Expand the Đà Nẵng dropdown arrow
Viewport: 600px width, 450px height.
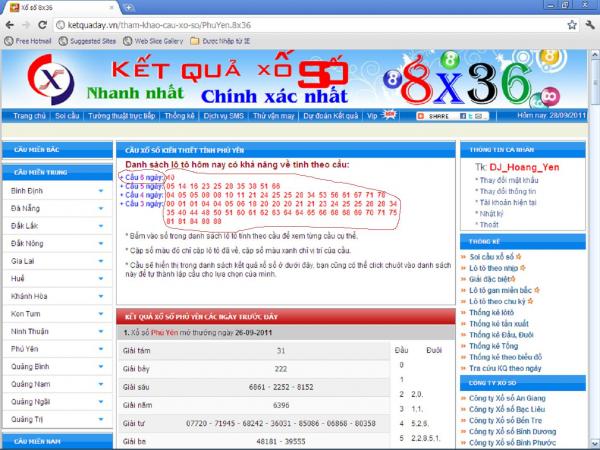[101, 208]
